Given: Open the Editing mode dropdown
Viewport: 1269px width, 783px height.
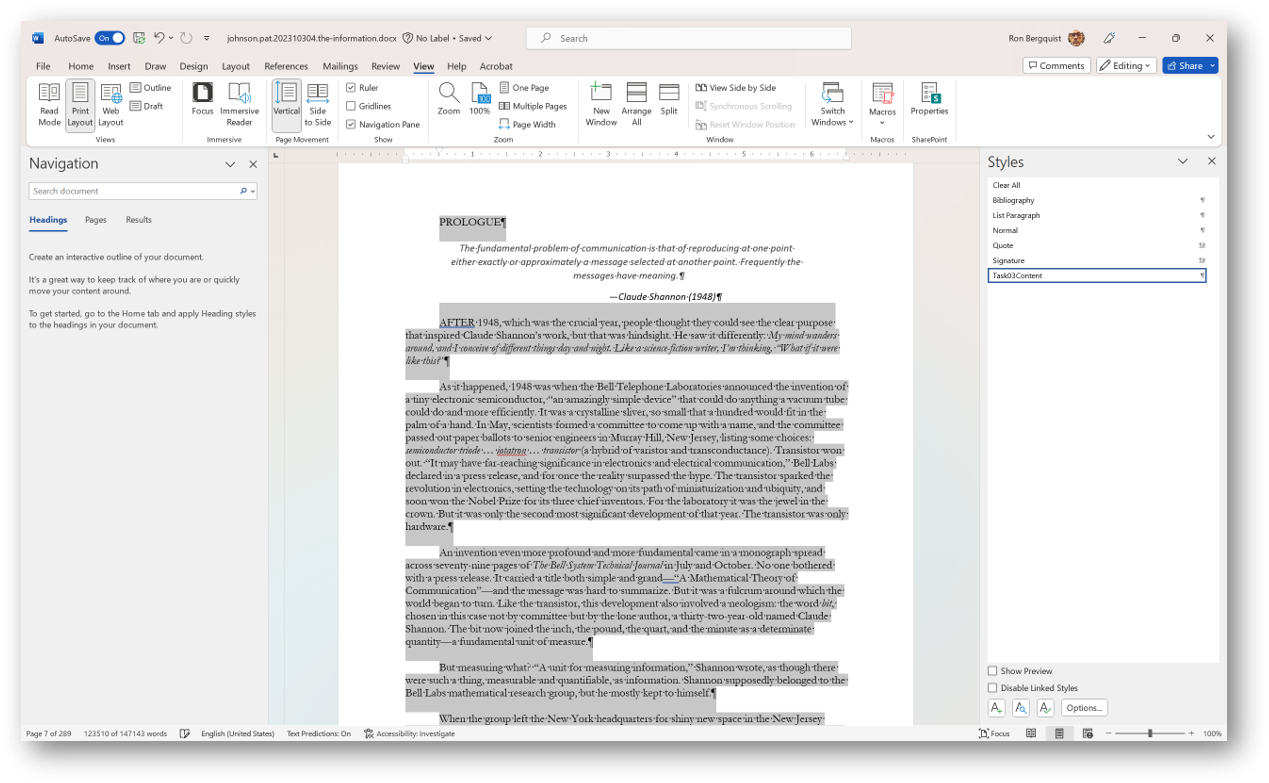Looking at the screenshot, I should pyautogui.click(x=1125, y=65).
